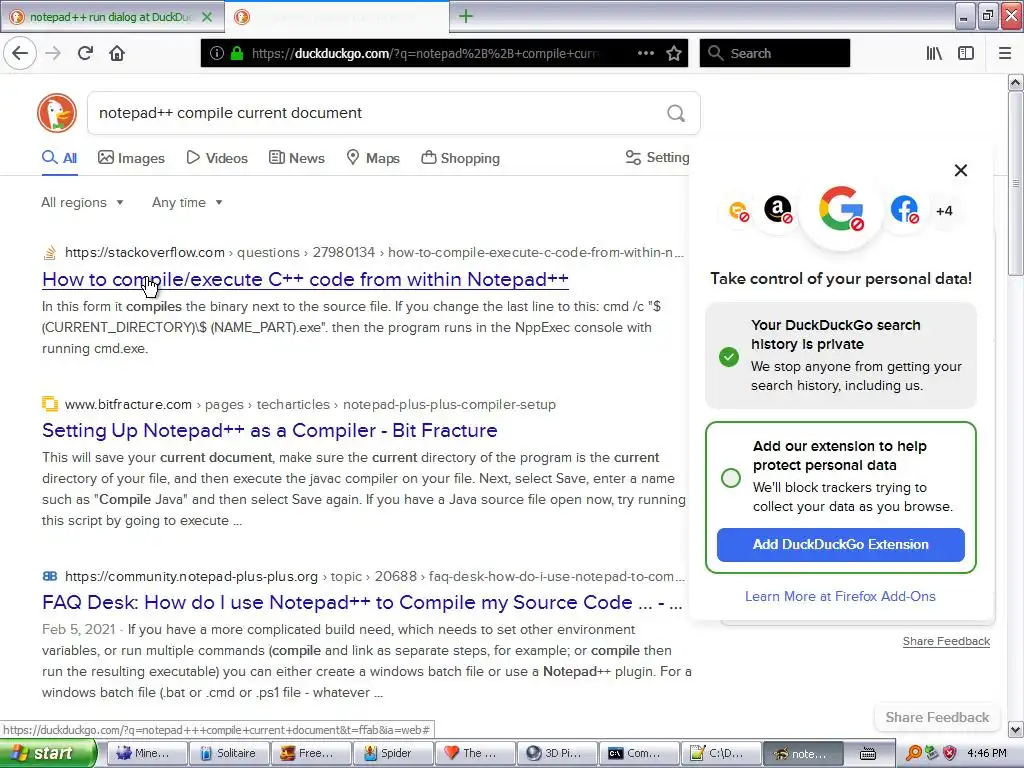Image resolution: width=1024 pixels, height=768 pixels.
Task: Open a new tab with plus button
Action: point(466,16)
